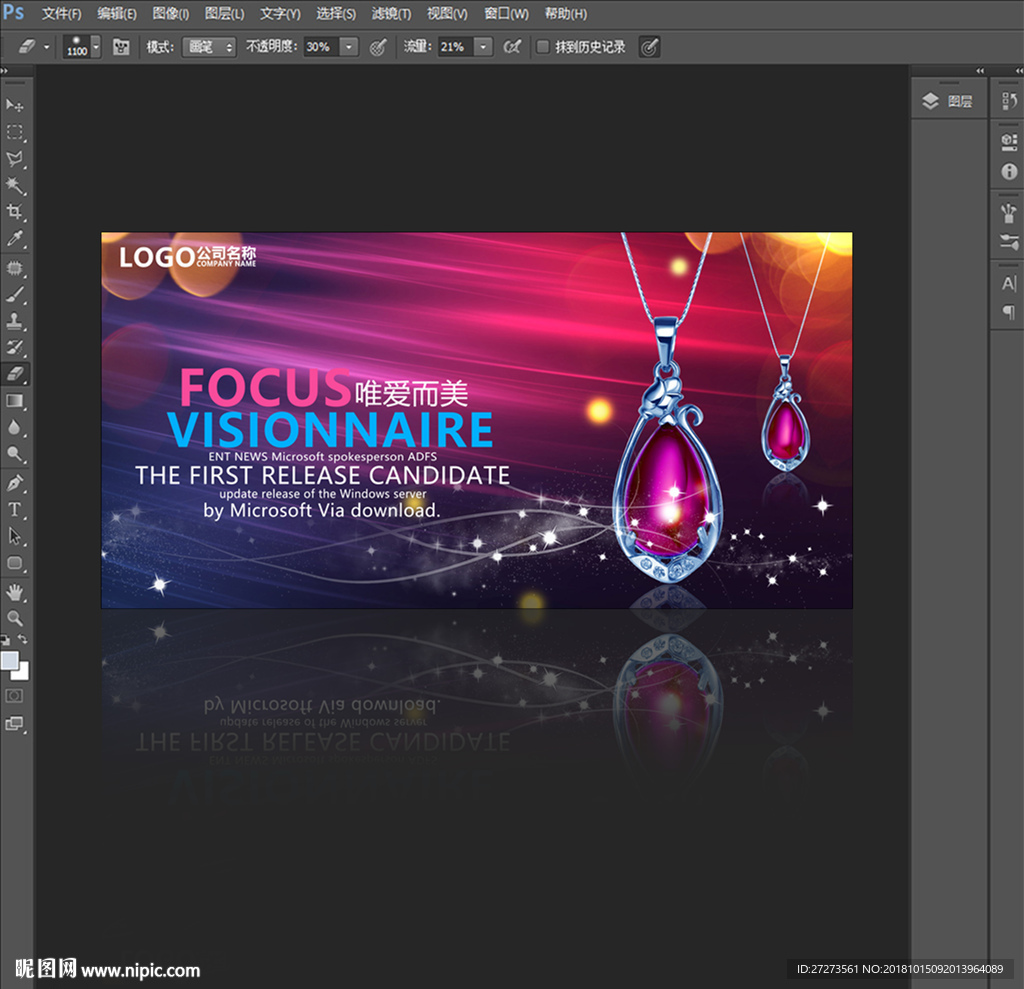This screenshot has width=1024, height=989.
Task: Open the Select menu
Action: pyautogui.click(x=336, y=14)
